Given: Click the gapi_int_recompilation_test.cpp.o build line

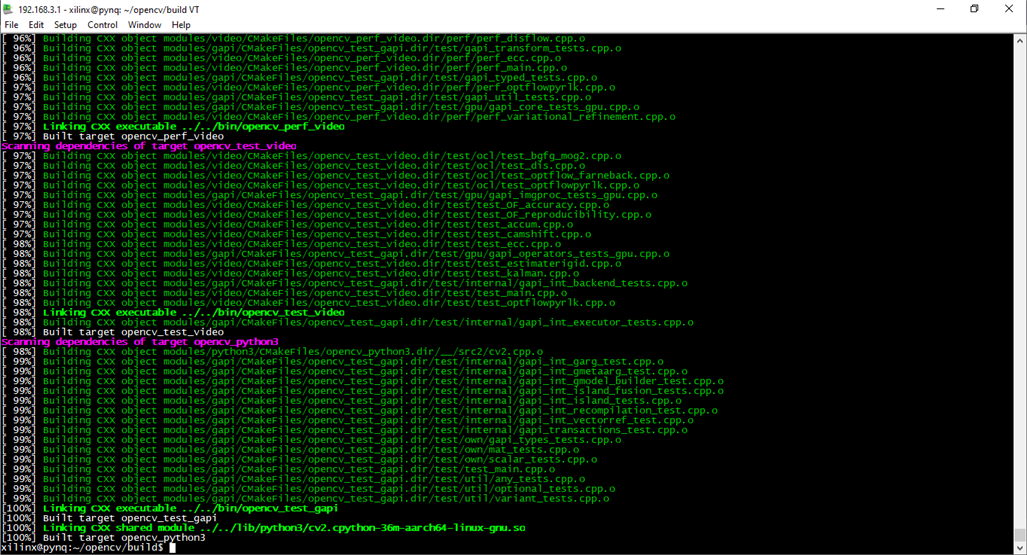Looking at the screenshot, I should point(360,410).
